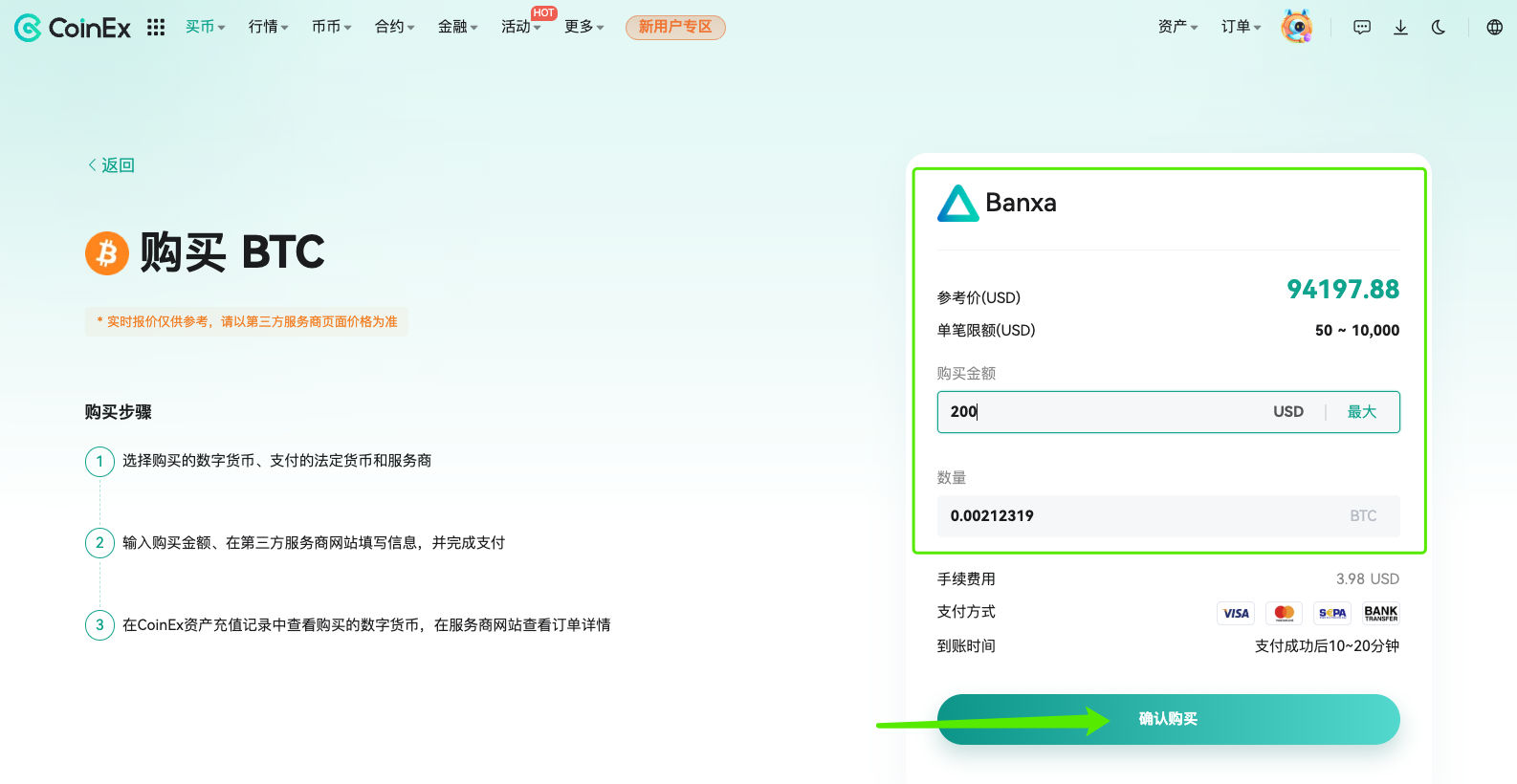
Task: Click the CoinEx logo
Action: click(x=73, y=28)
